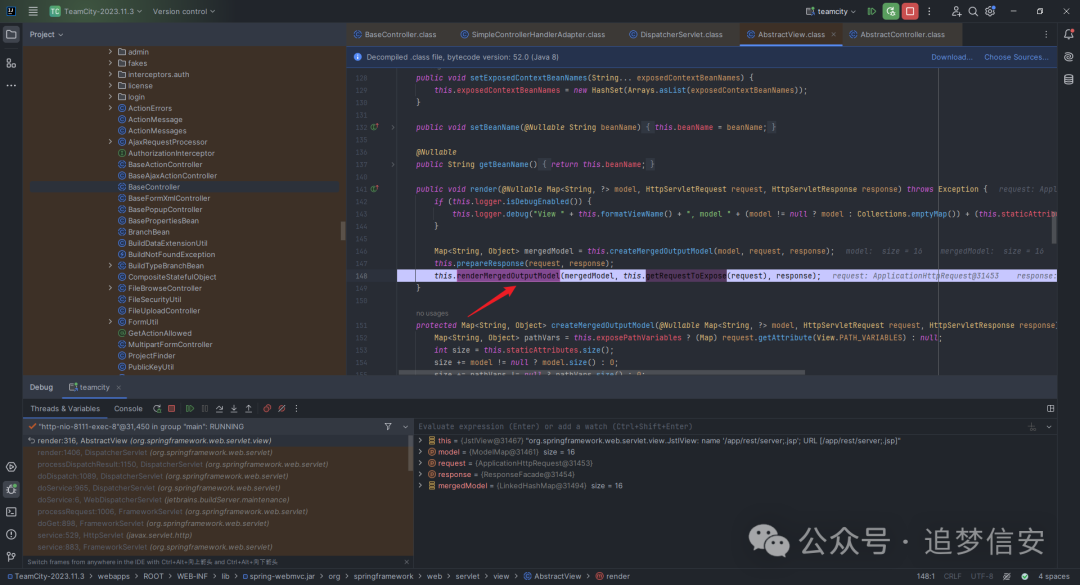Image resolution: width=1080 pixels, height=585 pixels.
Task: Switch to the Console tab
Action: (x=128, y=408)
